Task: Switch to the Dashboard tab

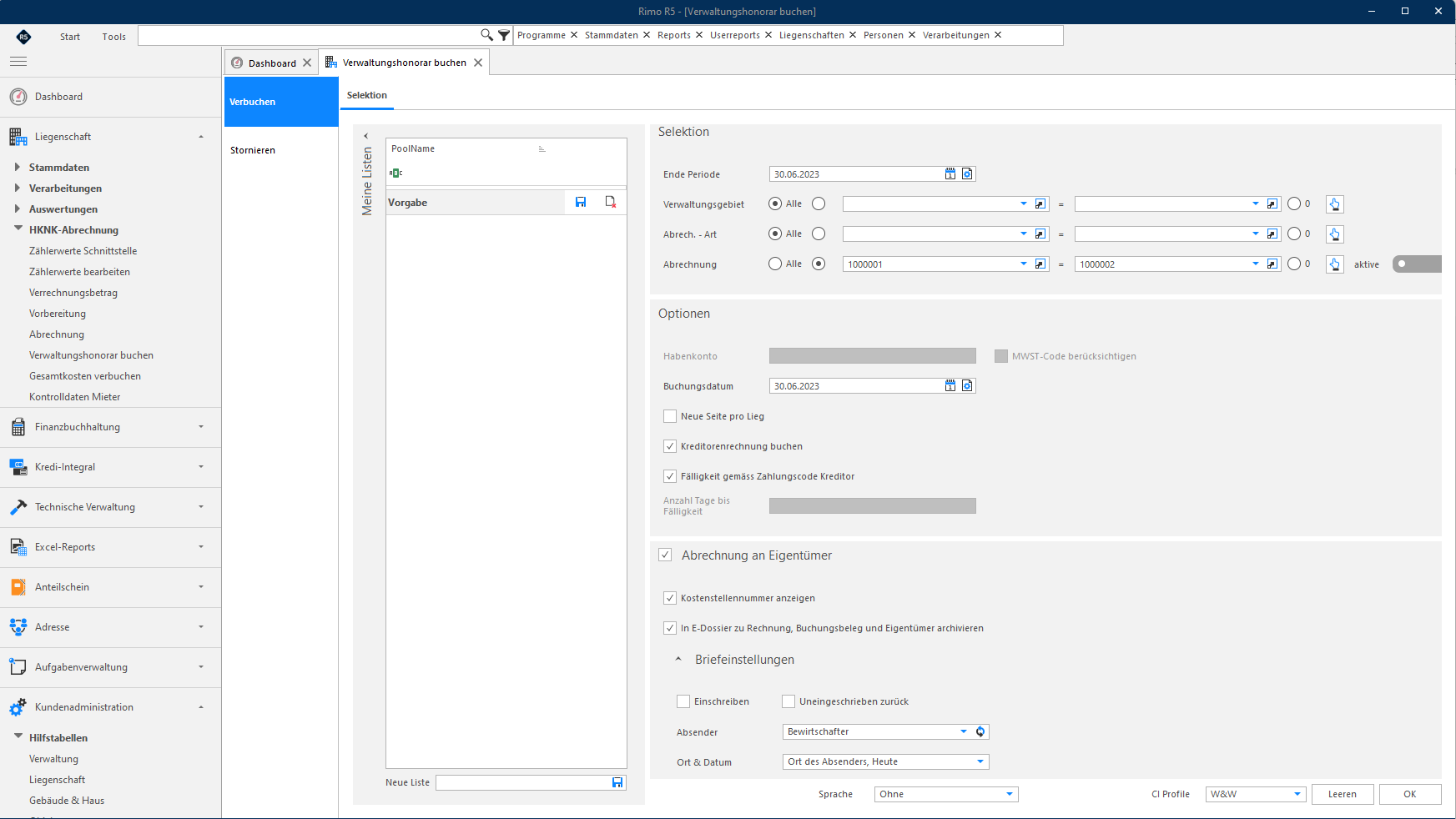Action: 272,63
